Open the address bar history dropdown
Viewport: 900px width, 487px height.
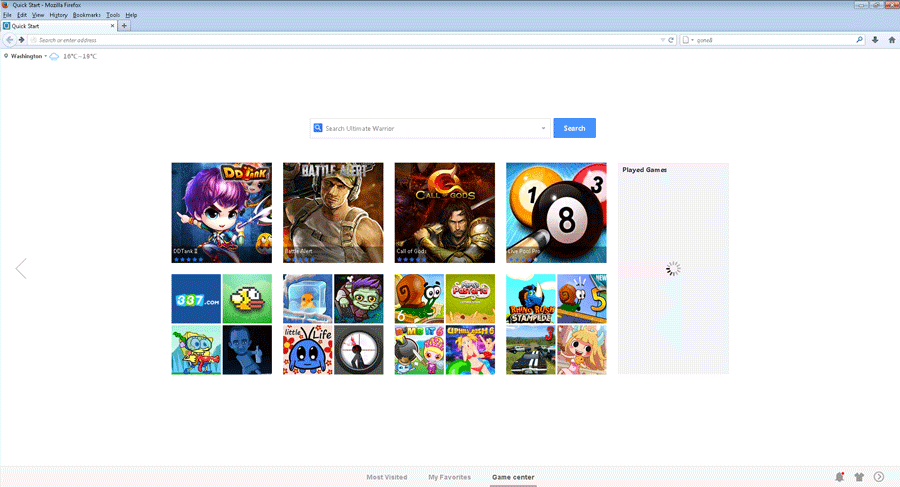click(x=662, y=40)
